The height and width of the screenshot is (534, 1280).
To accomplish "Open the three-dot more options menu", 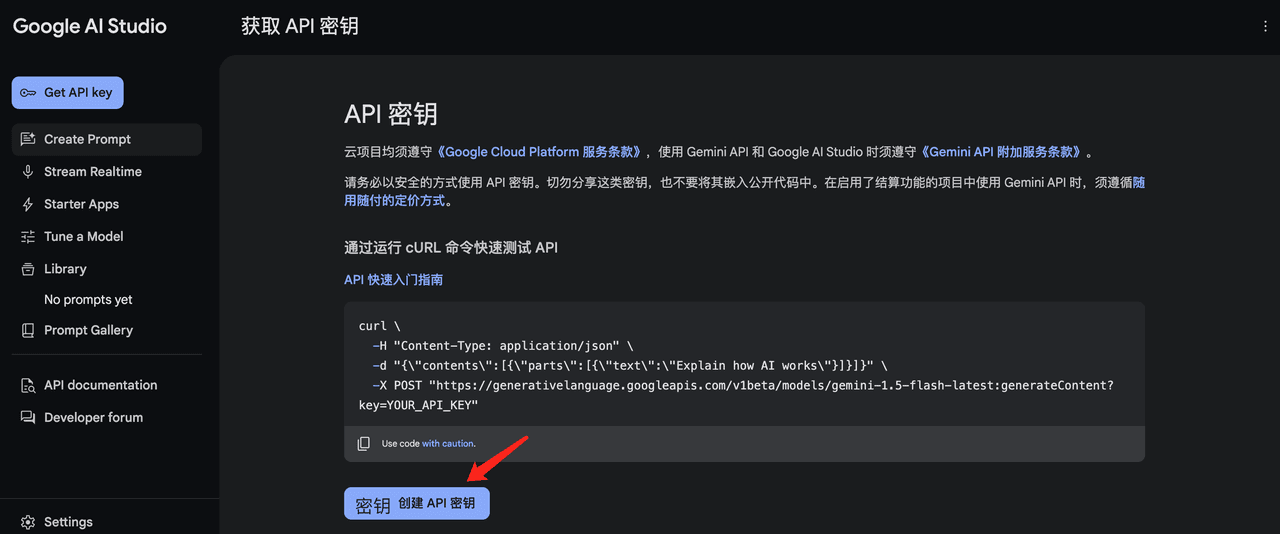I will (1265, 27).
